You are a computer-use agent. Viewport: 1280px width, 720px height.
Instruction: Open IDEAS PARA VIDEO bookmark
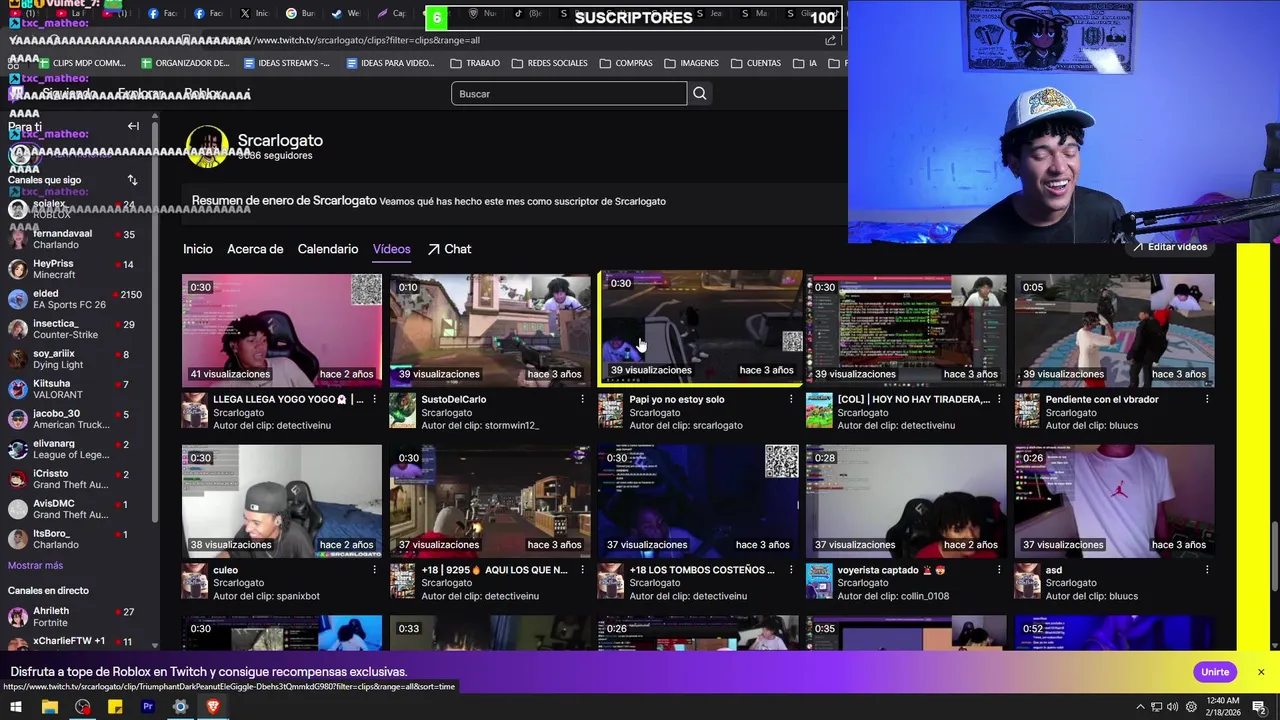[390, 63]
